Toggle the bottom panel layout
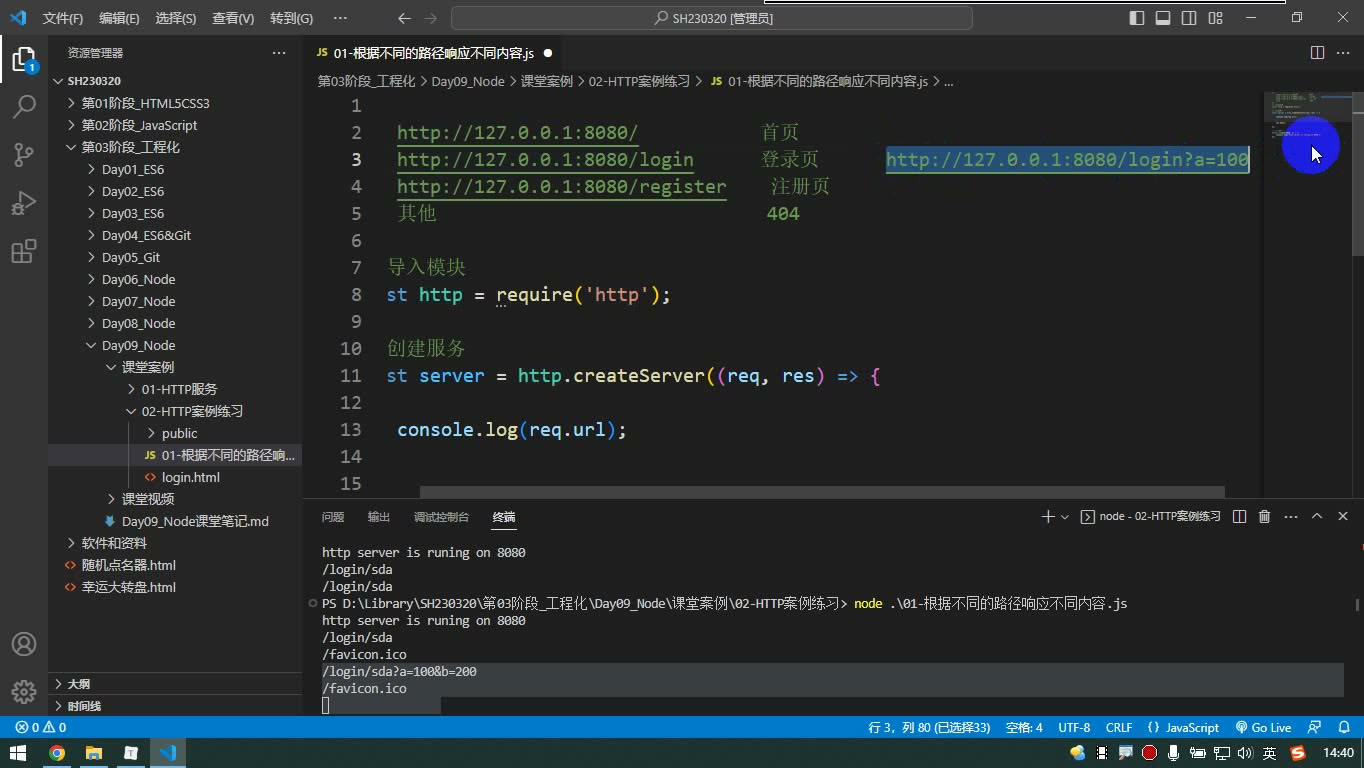 [x=1163, y=18]
